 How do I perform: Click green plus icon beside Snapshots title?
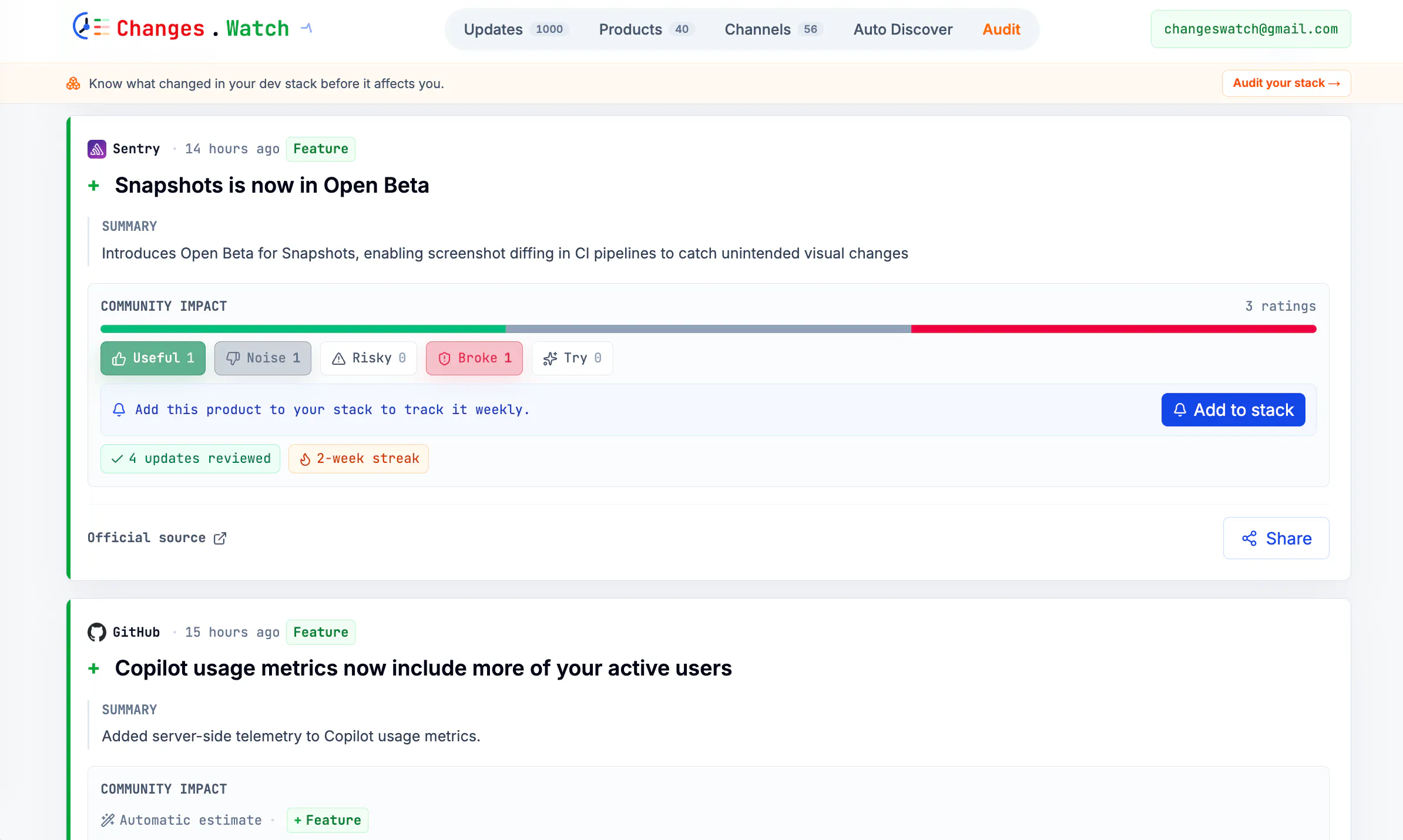pyautogui.click(x=93, y=186)
